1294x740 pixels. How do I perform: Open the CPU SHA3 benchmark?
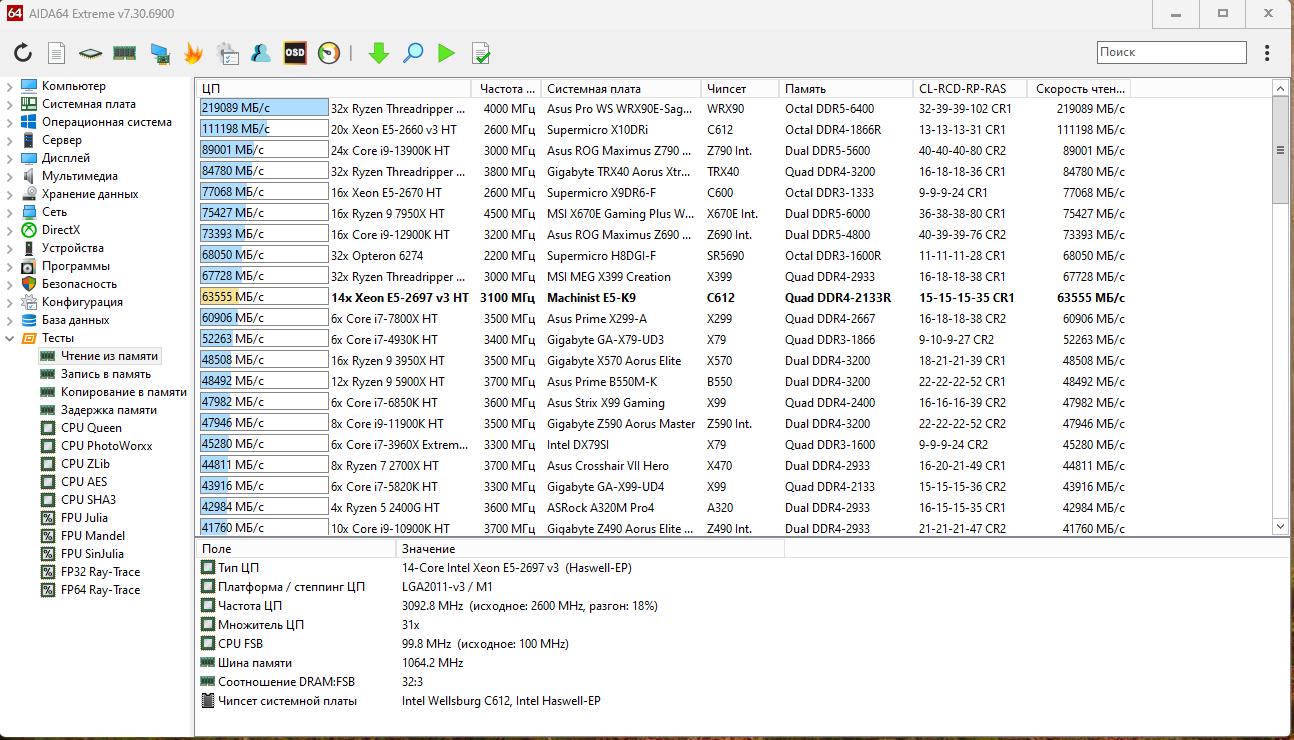pyautogui.click(x=88, y=500)
